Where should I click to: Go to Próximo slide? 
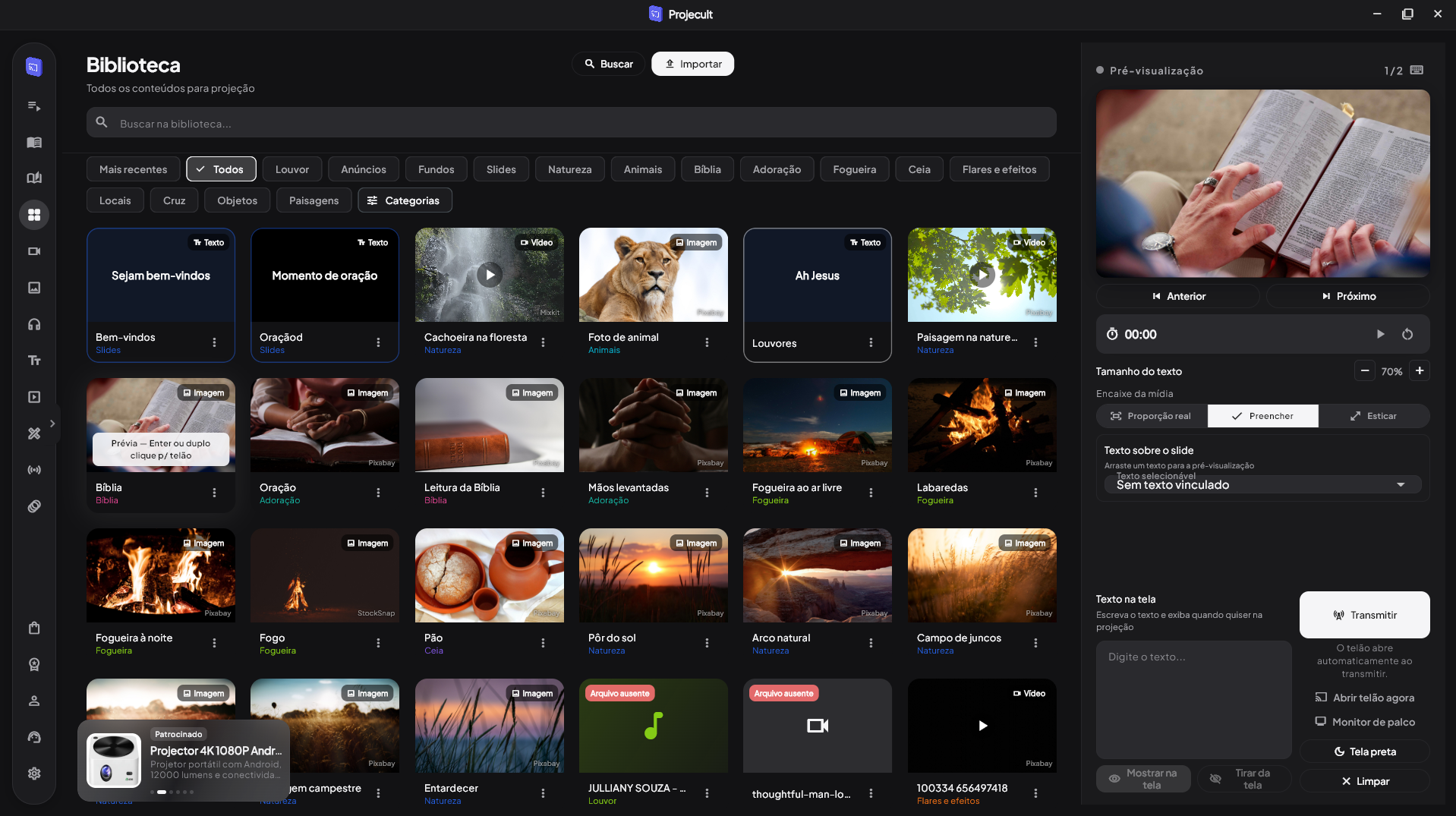(1347, 296)
